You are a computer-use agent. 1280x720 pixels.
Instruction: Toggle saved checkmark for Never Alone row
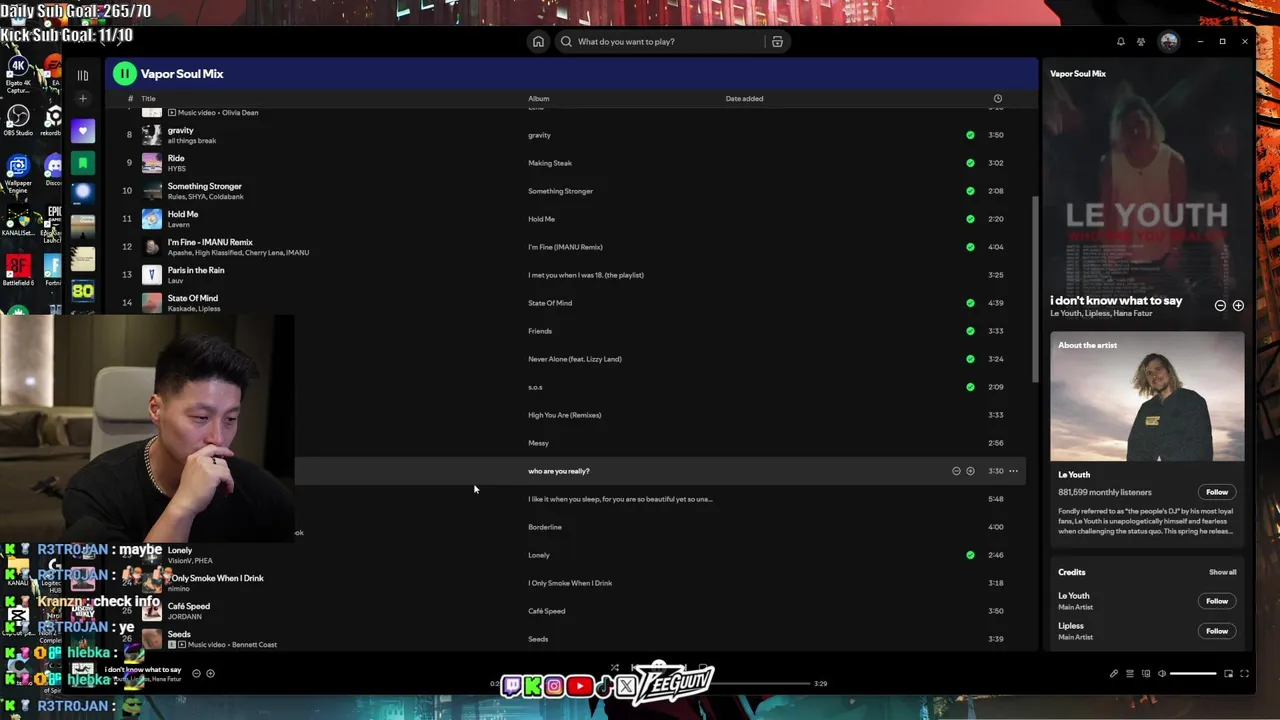click(x=970, y=359)
